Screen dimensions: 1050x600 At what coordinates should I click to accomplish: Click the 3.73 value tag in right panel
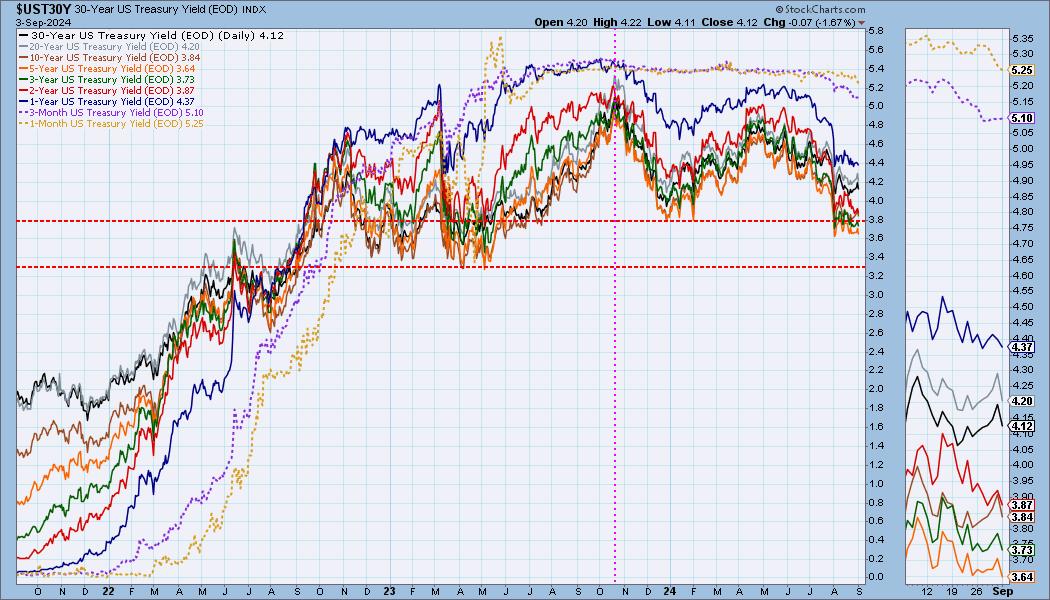(1021, 550)
